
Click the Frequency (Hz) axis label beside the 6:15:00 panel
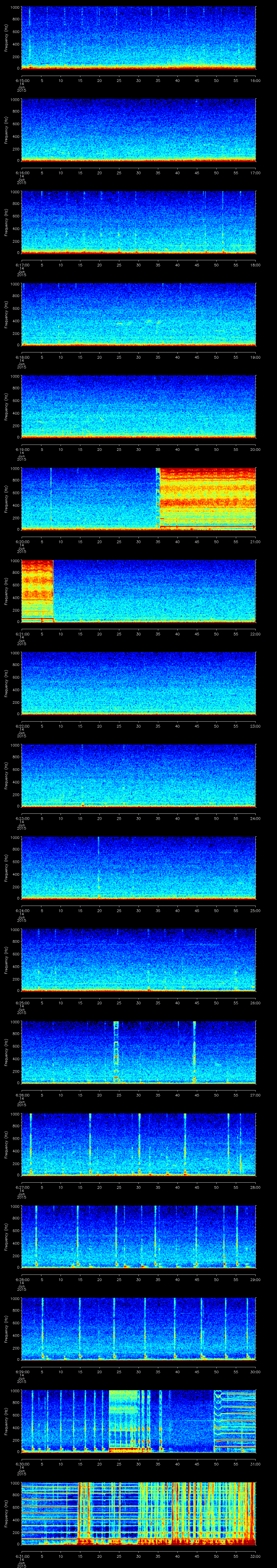pyautogui.click(x=6, y=38)
